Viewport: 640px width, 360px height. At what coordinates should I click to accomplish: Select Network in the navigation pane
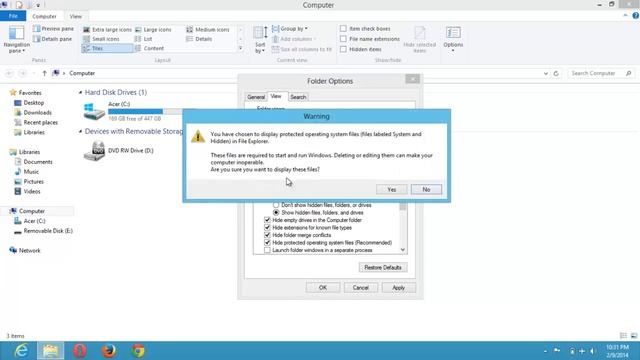tap(25, 250)
